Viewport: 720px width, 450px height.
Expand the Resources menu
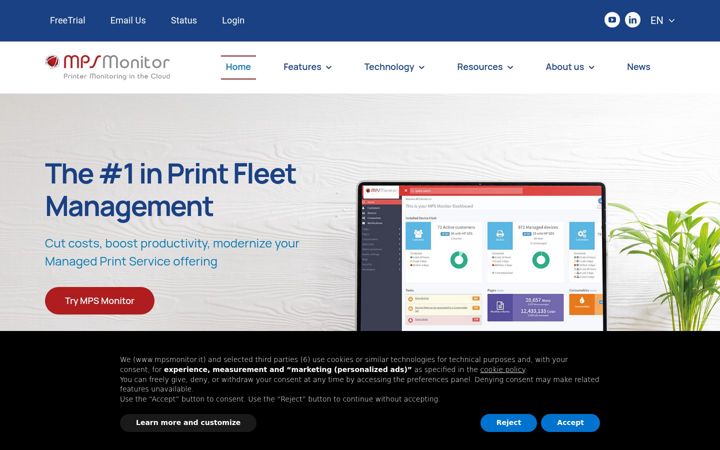click(x=485, y=67)
